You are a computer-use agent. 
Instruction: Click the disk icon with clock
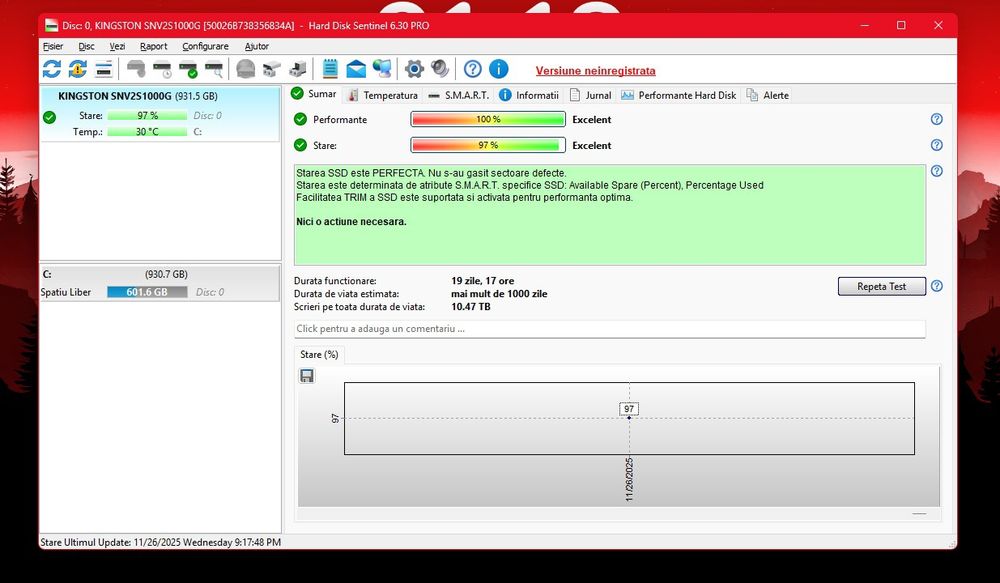click(x=162, y=69)
